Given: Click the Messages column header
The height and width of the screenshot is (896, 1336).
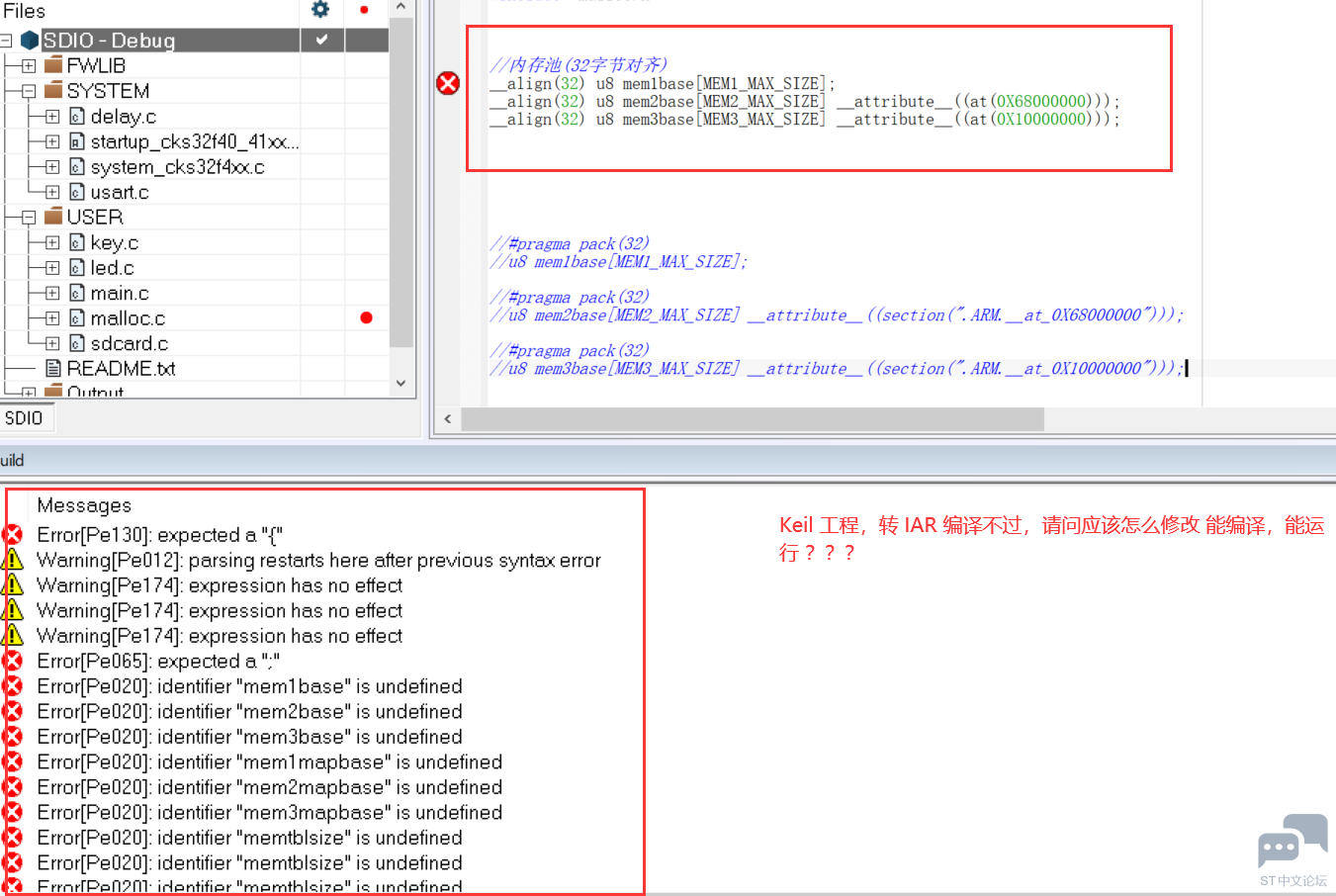Looking at the screenshot, I should pos(84,505).
